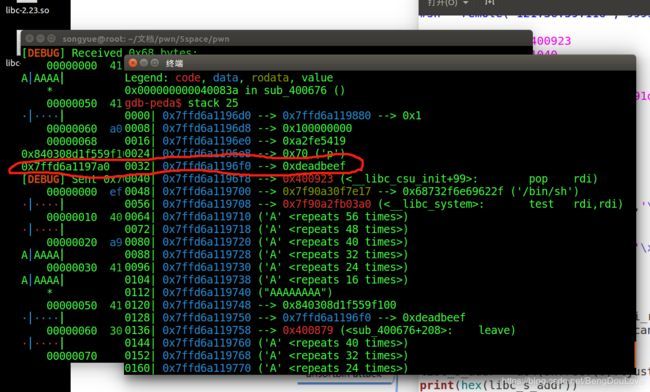
Task: Click the blue word data in Legend
Action: pyautogui.click(x=225, y=77)
